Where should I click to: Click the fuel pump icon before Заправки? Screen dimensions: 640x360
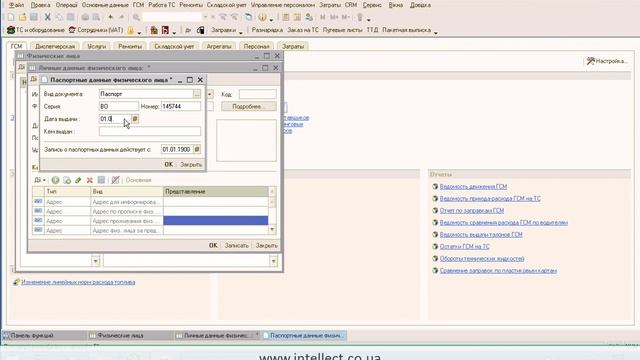tap(201, 30)
